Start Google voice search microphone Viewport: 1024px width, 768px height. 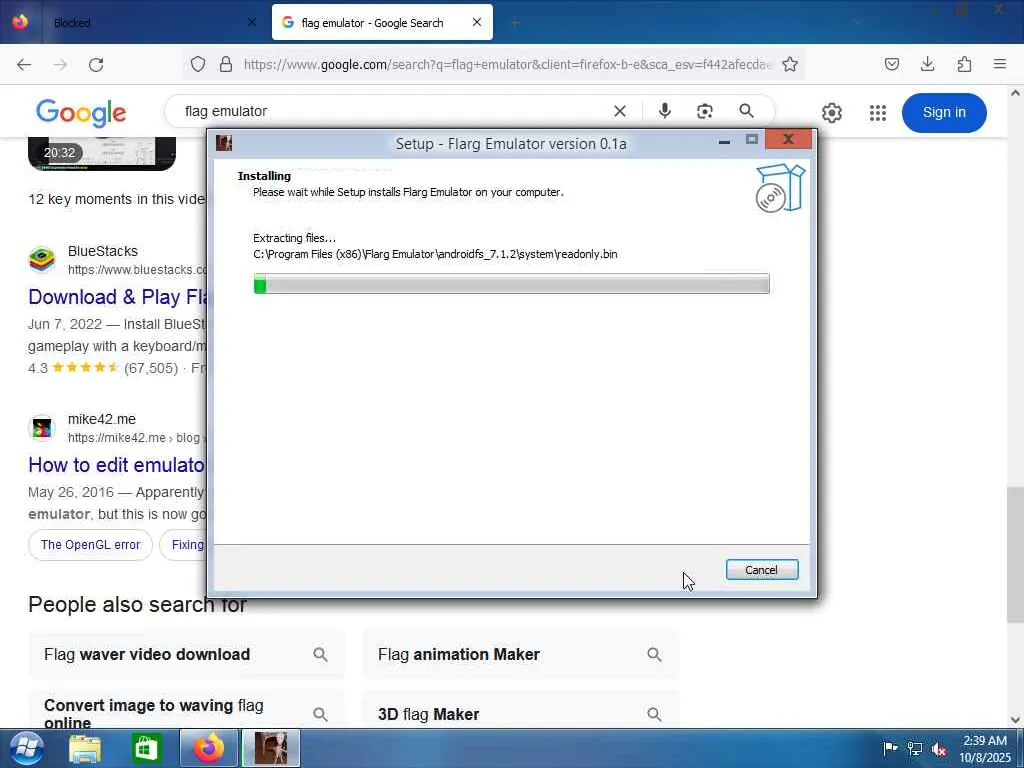[665, 111]
